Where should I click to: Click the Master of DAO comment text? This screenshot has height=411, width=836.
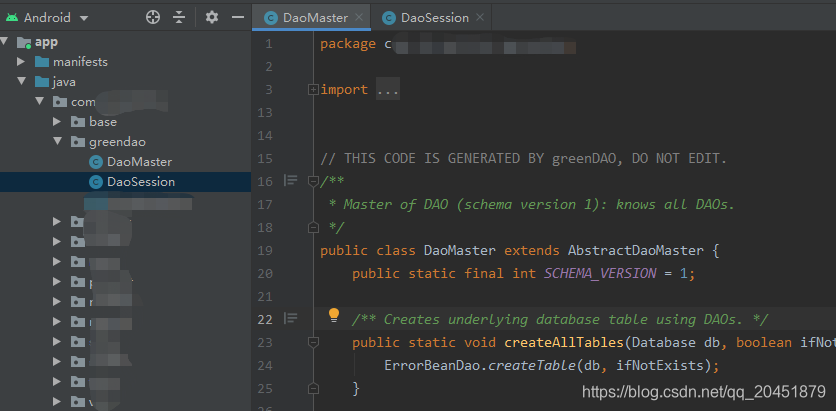coord(538,205)
